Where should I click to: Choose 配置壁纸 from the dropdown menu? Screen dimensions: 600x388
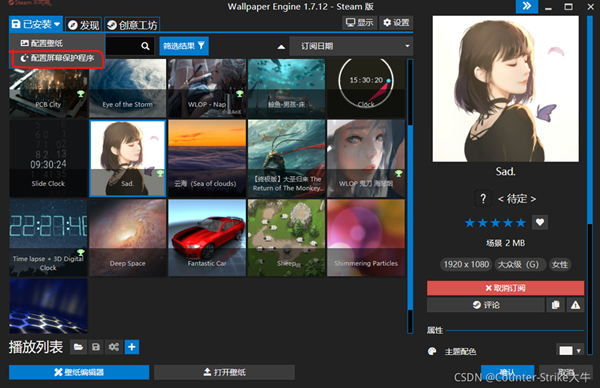point(41,43)
